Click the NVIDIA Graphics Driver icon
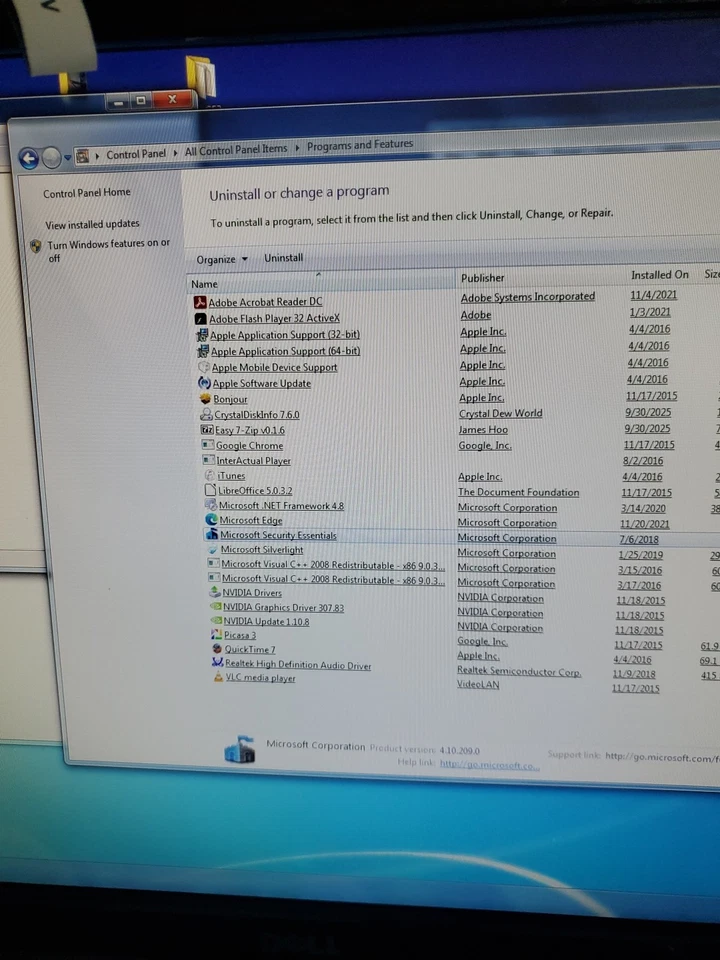Viewport: 720px width, 960px height. click(x=216, y=607)
